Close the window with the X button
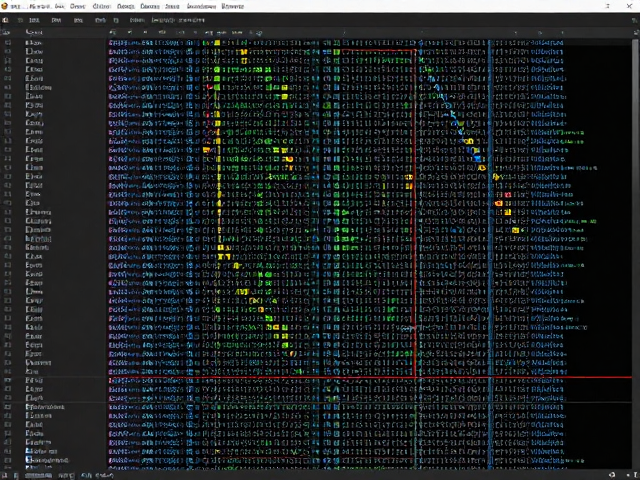 coord(629,6)
